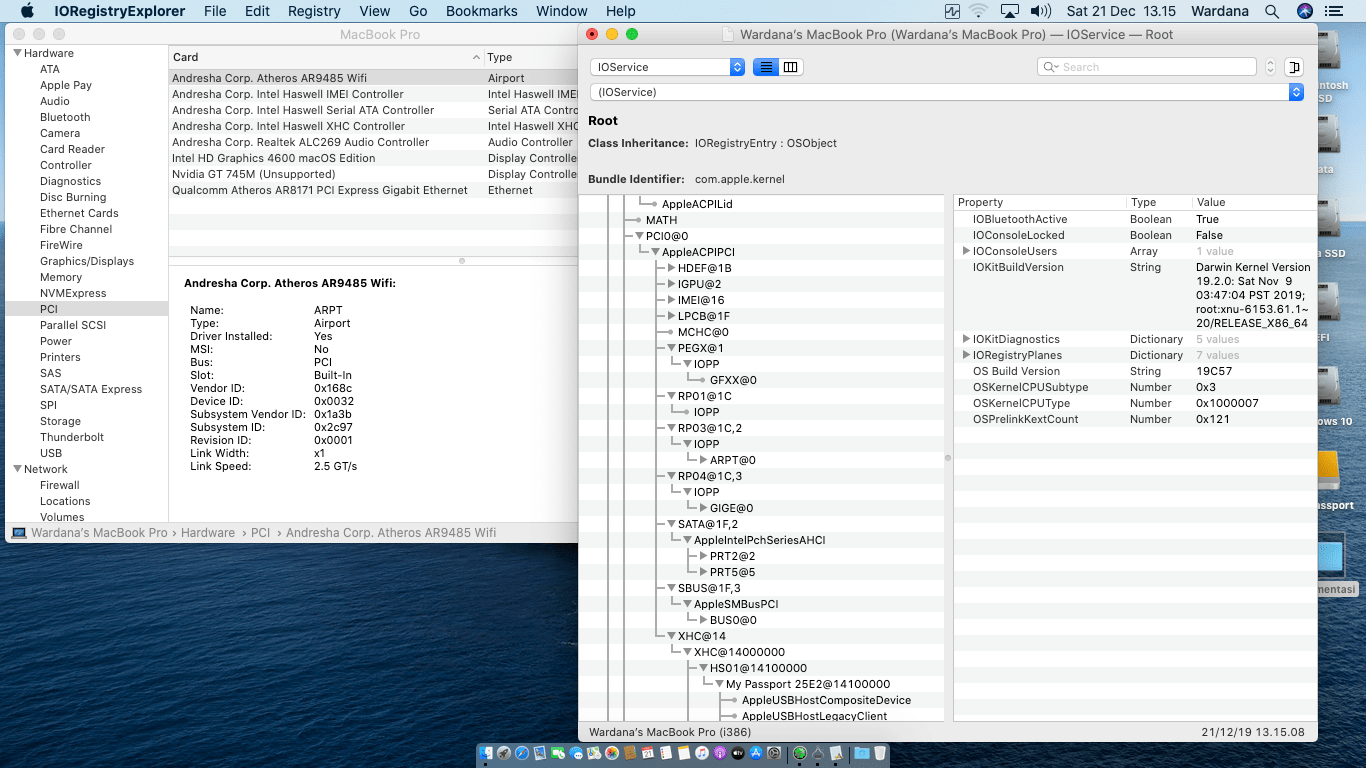Select the My Passport 25E2@14100000 entry
Image resolution: width=1366 pixels, height=768 pixels.
[x=808, y=684]
